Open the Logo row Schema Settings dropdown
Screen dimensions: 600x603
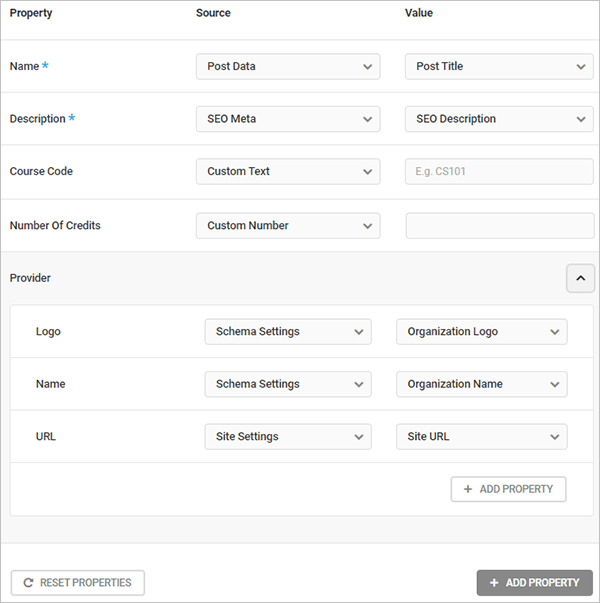[288, 331]
